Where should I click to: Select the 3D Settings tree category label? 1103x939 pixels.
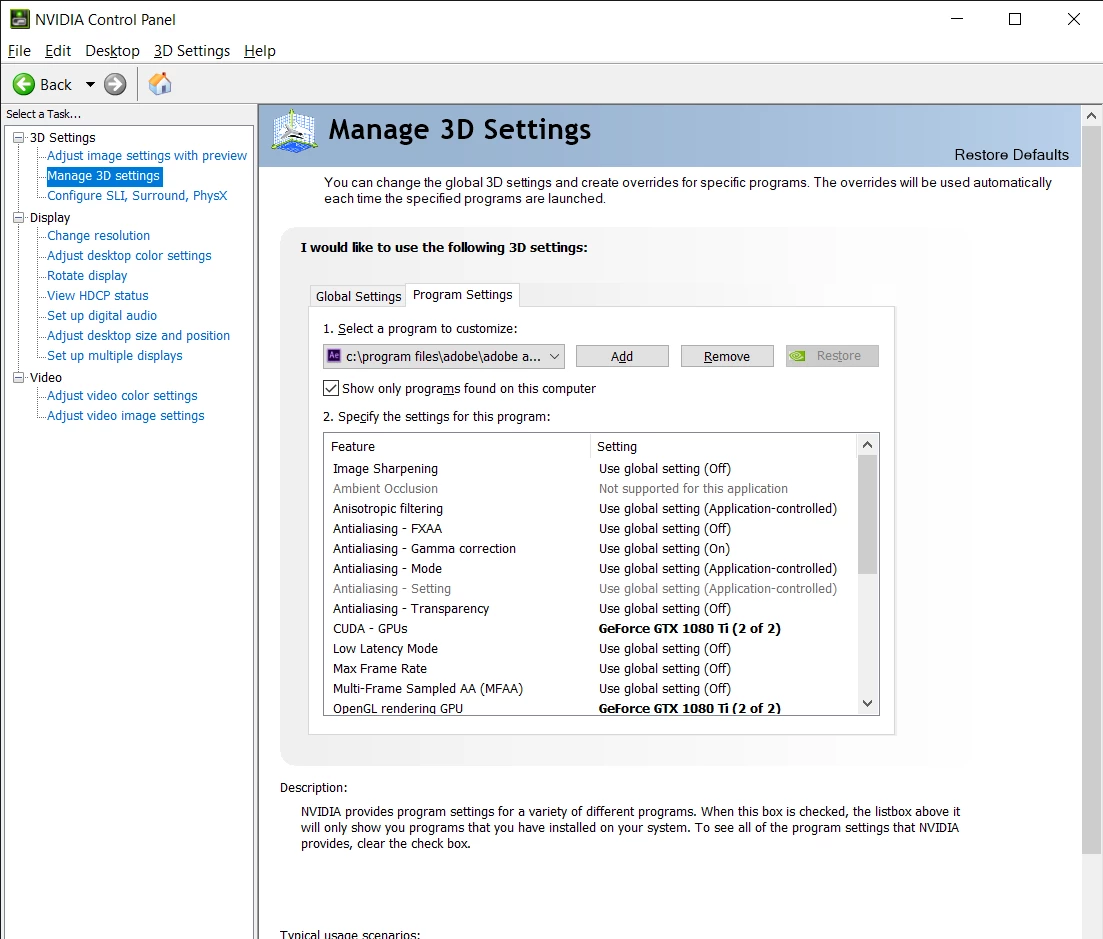[63, 138]
